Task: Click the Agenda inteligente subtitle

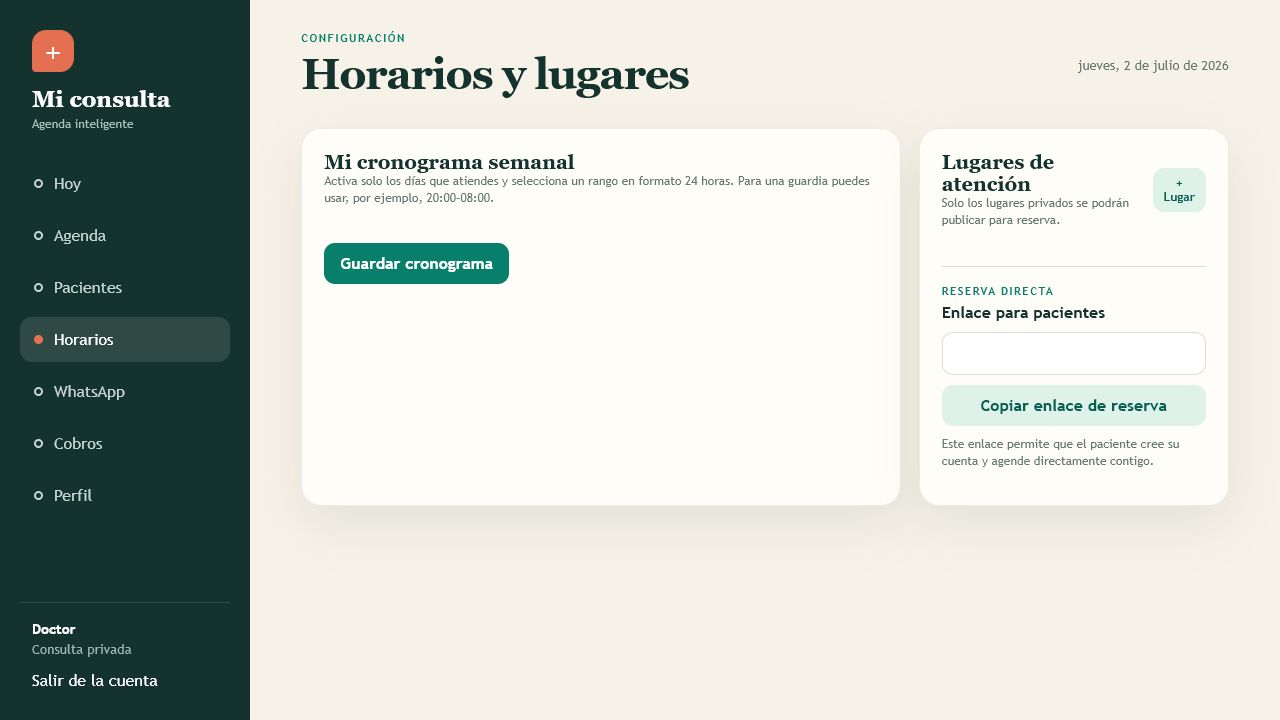Action: coord(83,124)
